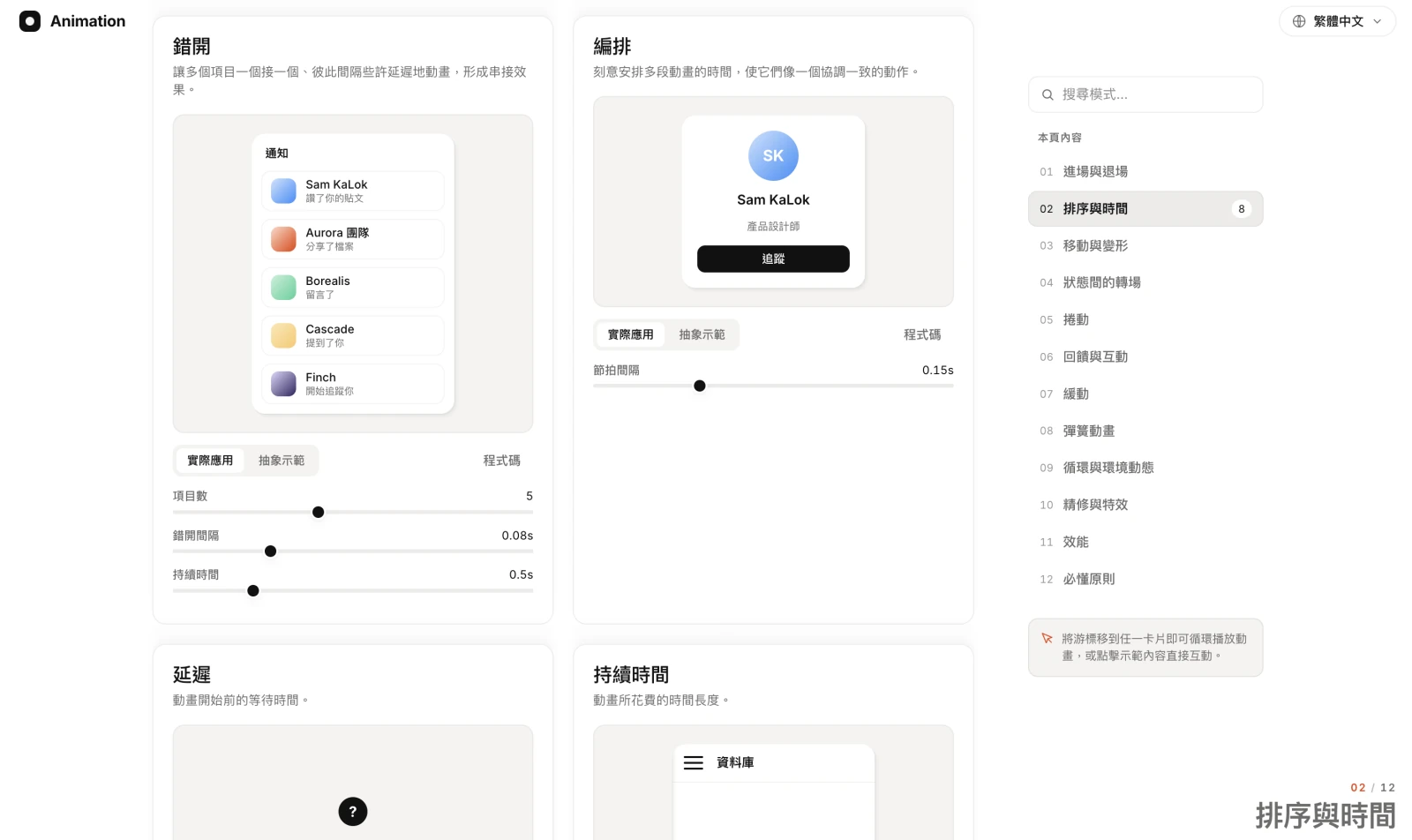The width and height of the screenshot is (1412, 840).
Task: Click the badge count 8 on 排序與時間
Action: (1242, 209)
